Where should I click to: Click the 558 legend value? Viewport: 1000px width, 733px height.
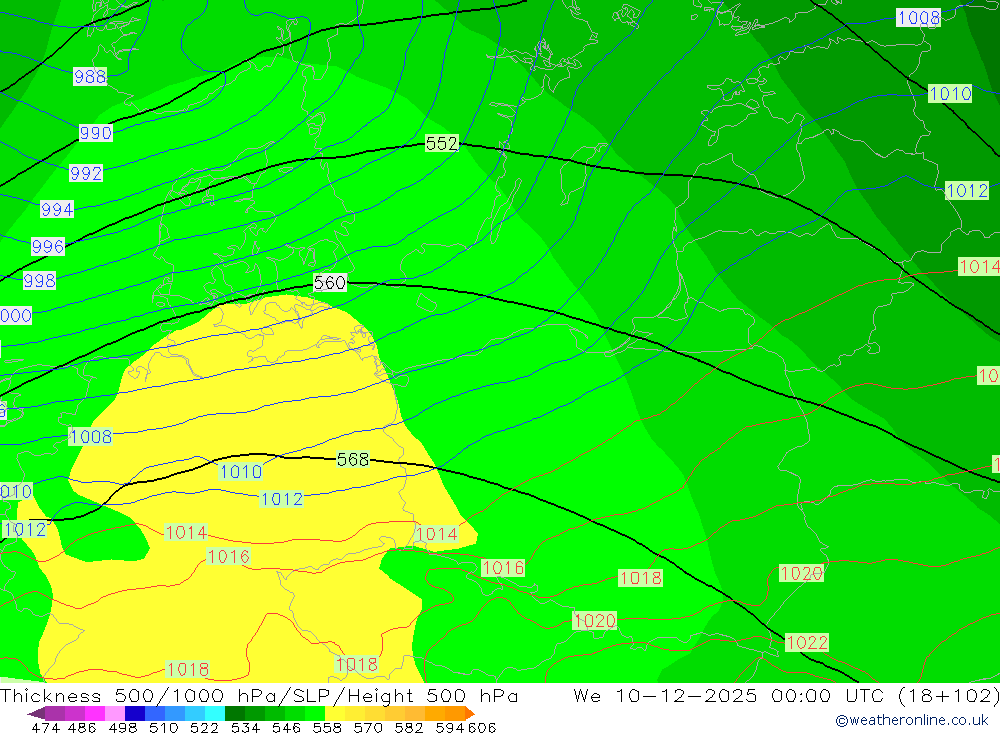point(327,727)
